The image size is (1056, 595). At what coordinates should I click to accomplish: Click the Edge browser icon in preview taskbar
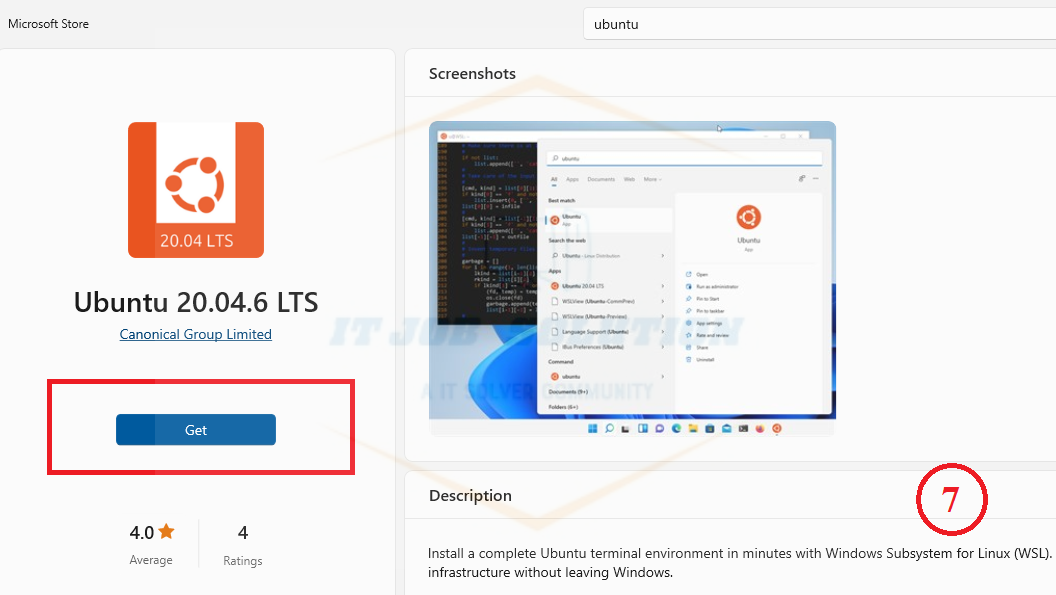coord(676,428)
